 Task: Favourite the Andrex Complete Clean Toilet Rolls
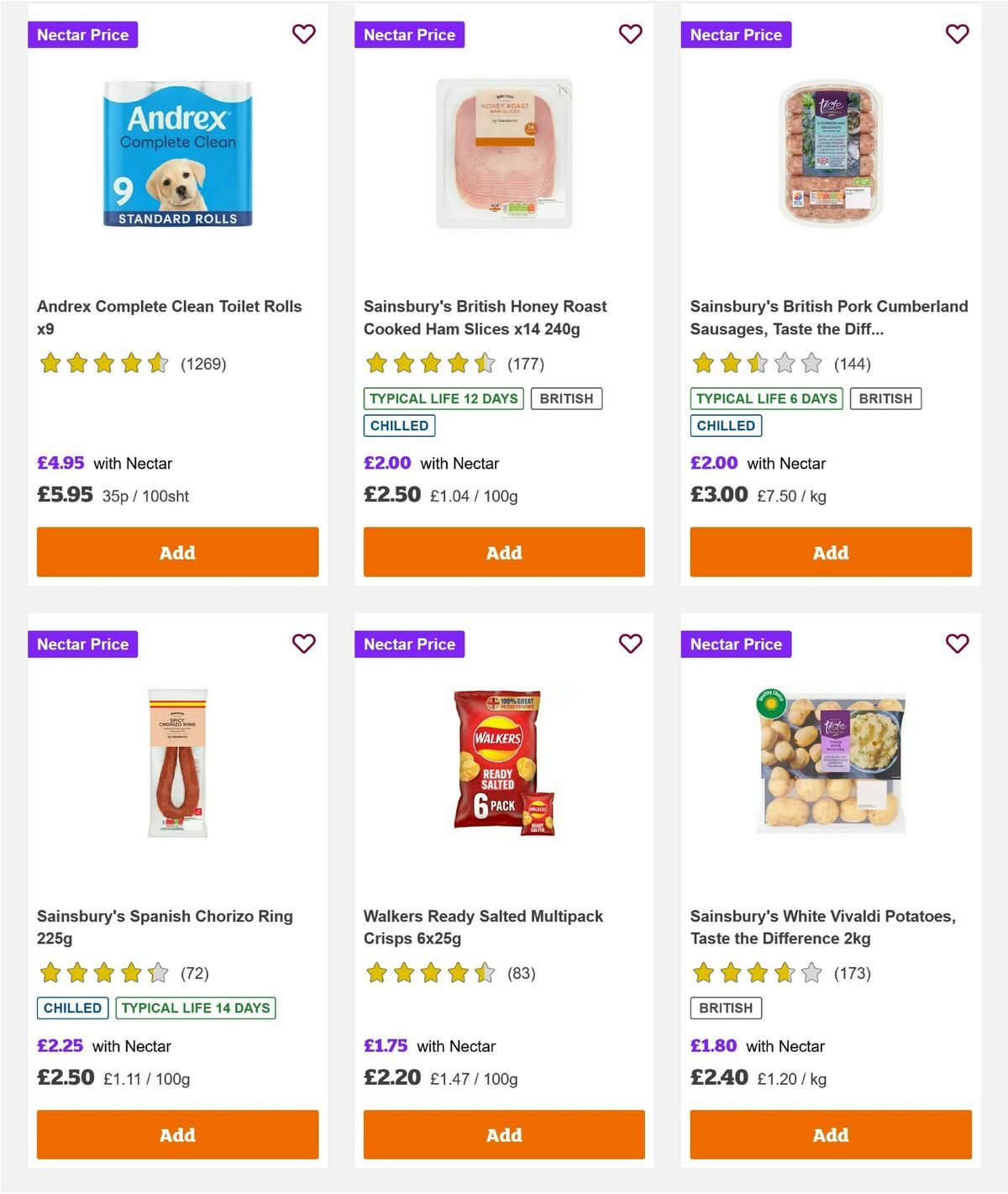tap(304, 34)
